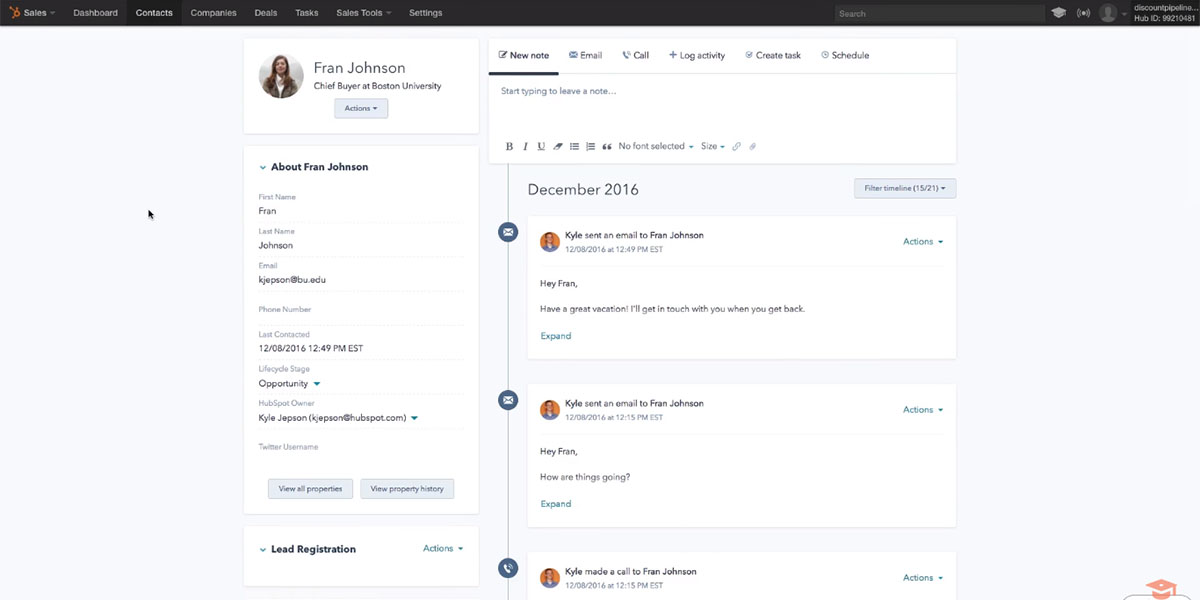Toggle bold formatting in note editor
The height and width of the screenshot is (600, 1200).
[509, 146]
